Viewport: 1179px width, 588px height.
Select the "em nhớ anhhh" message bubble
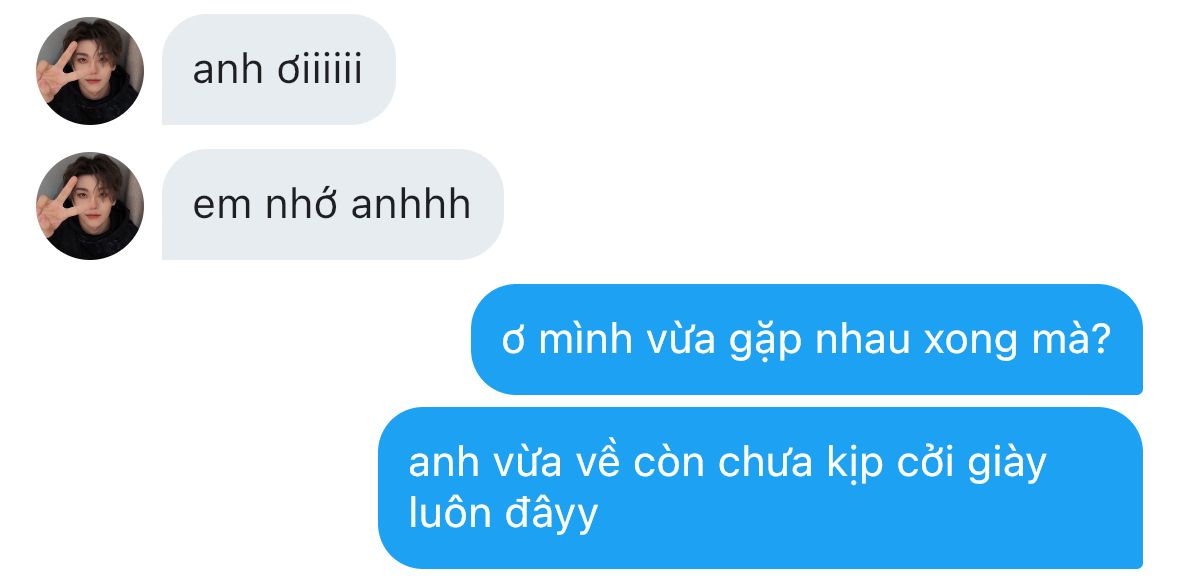[332, 205]
